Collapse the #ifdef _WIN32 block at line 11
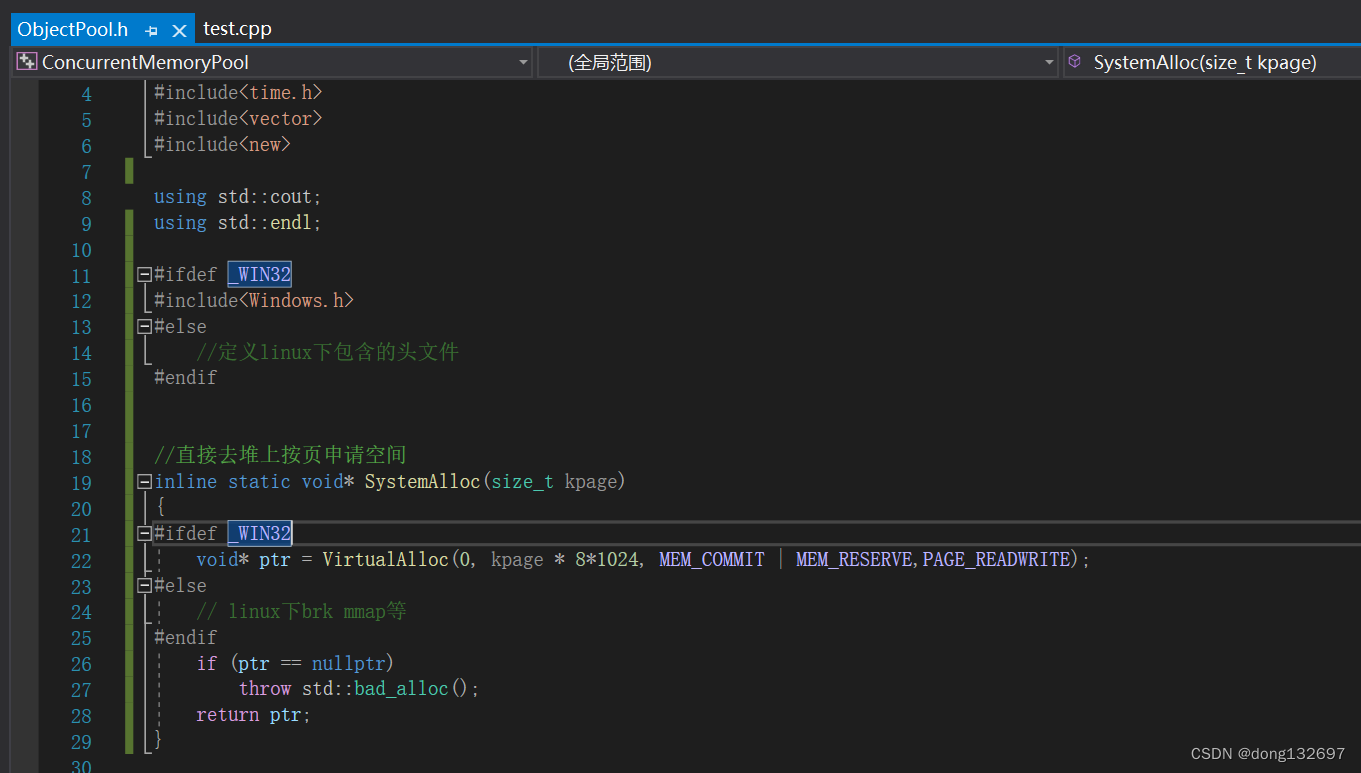 coord(144,274)
